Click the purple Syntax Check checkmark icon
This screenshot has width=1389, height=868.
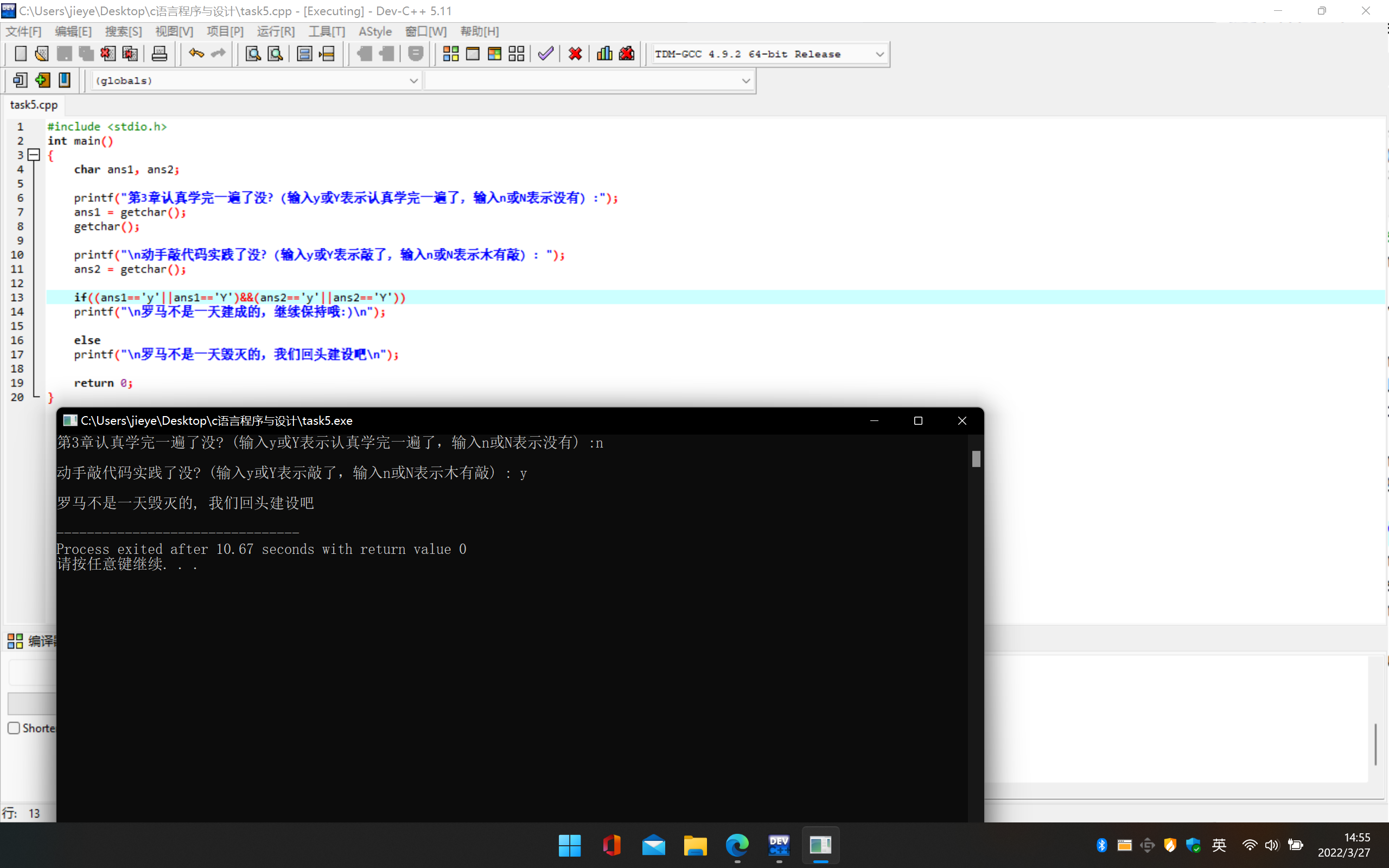pos(546,54)
